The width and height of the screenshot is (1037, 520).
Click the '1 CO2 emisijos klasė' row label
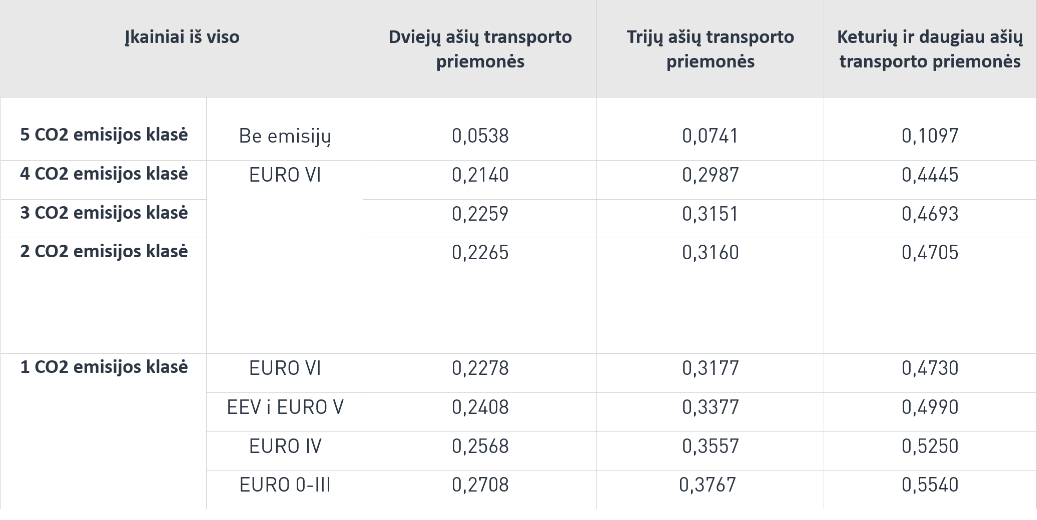(x=104, y=367)
